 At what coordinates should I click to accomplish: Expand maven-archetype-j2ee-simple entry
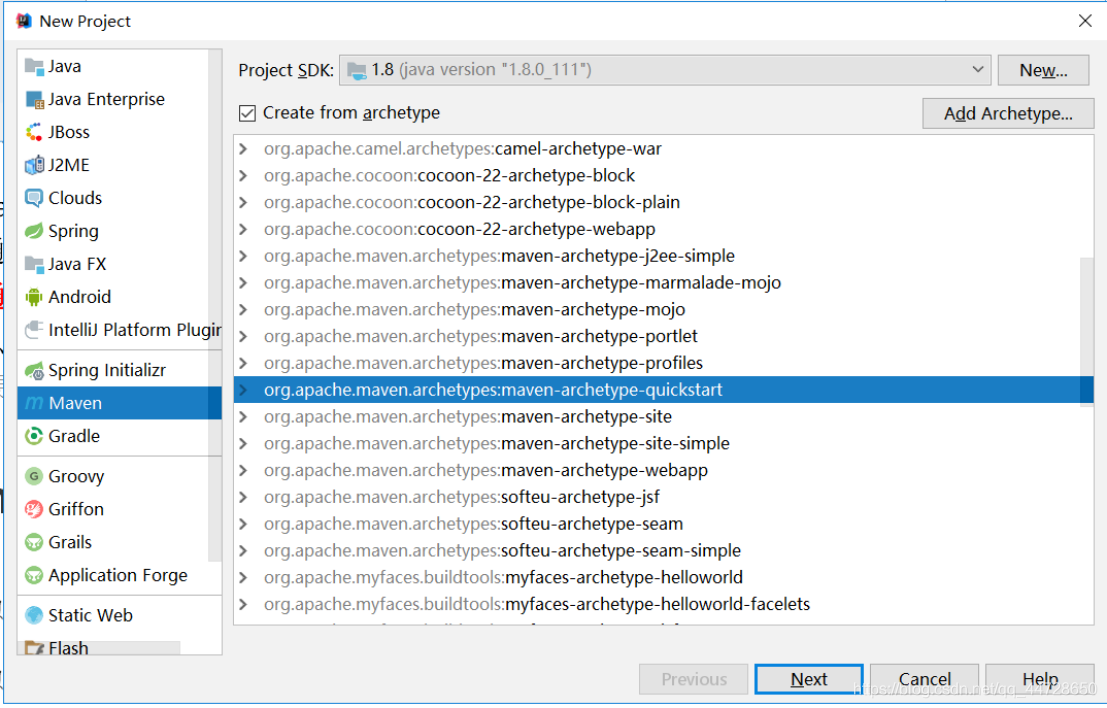pos(244,256)
